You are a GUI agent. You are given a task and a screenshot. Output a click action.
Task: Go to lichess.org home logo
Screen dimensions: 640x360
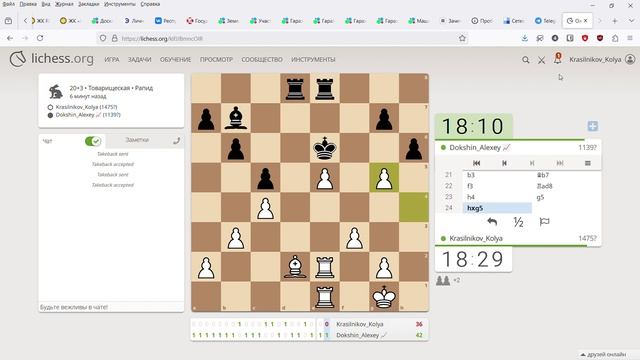click(51, 59)
